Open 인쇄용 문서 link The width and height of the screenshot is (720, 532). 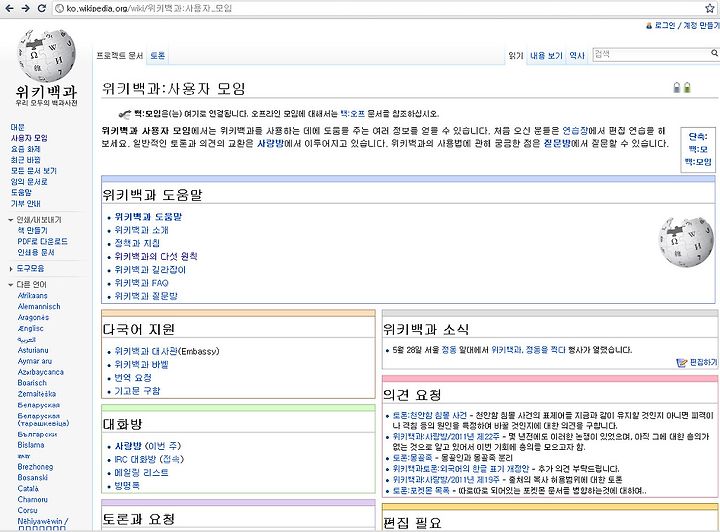pyautogui.click(x=36, y=252)
